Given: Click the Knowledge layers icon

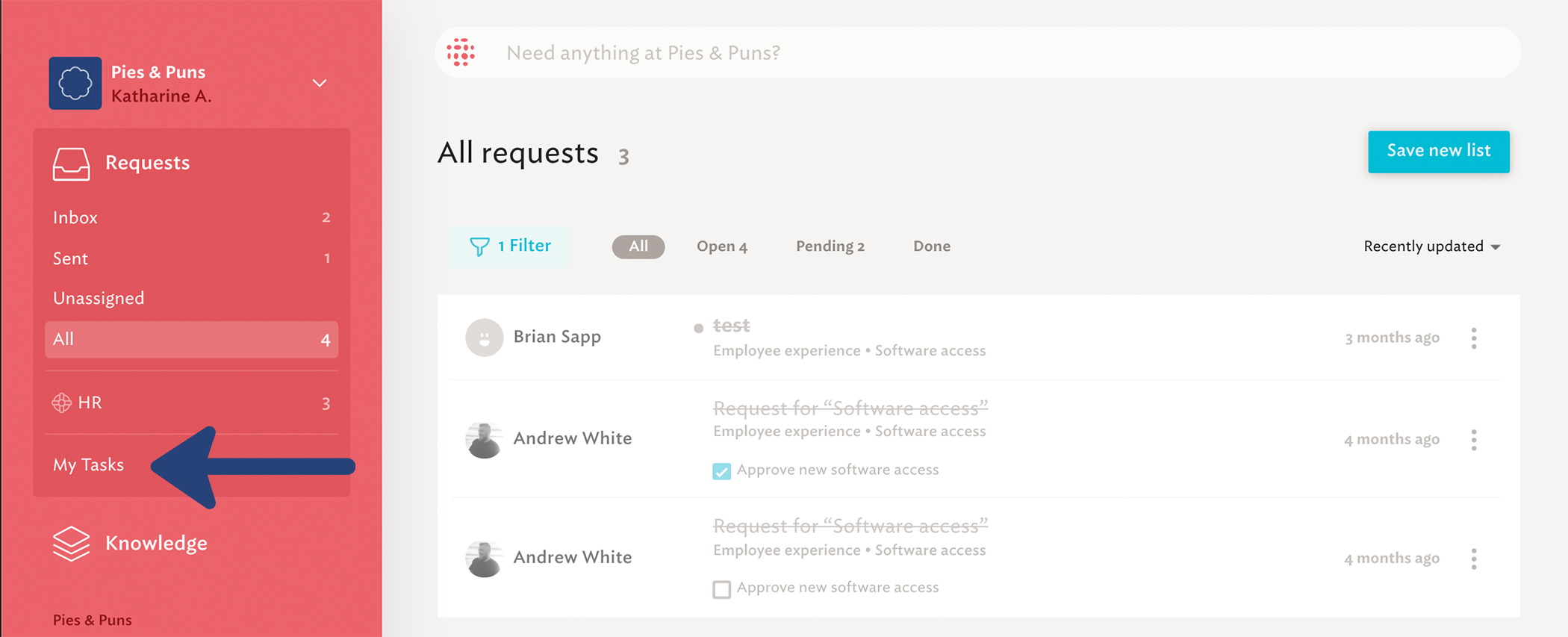Looking at the screenshot, I should point(72,544).
